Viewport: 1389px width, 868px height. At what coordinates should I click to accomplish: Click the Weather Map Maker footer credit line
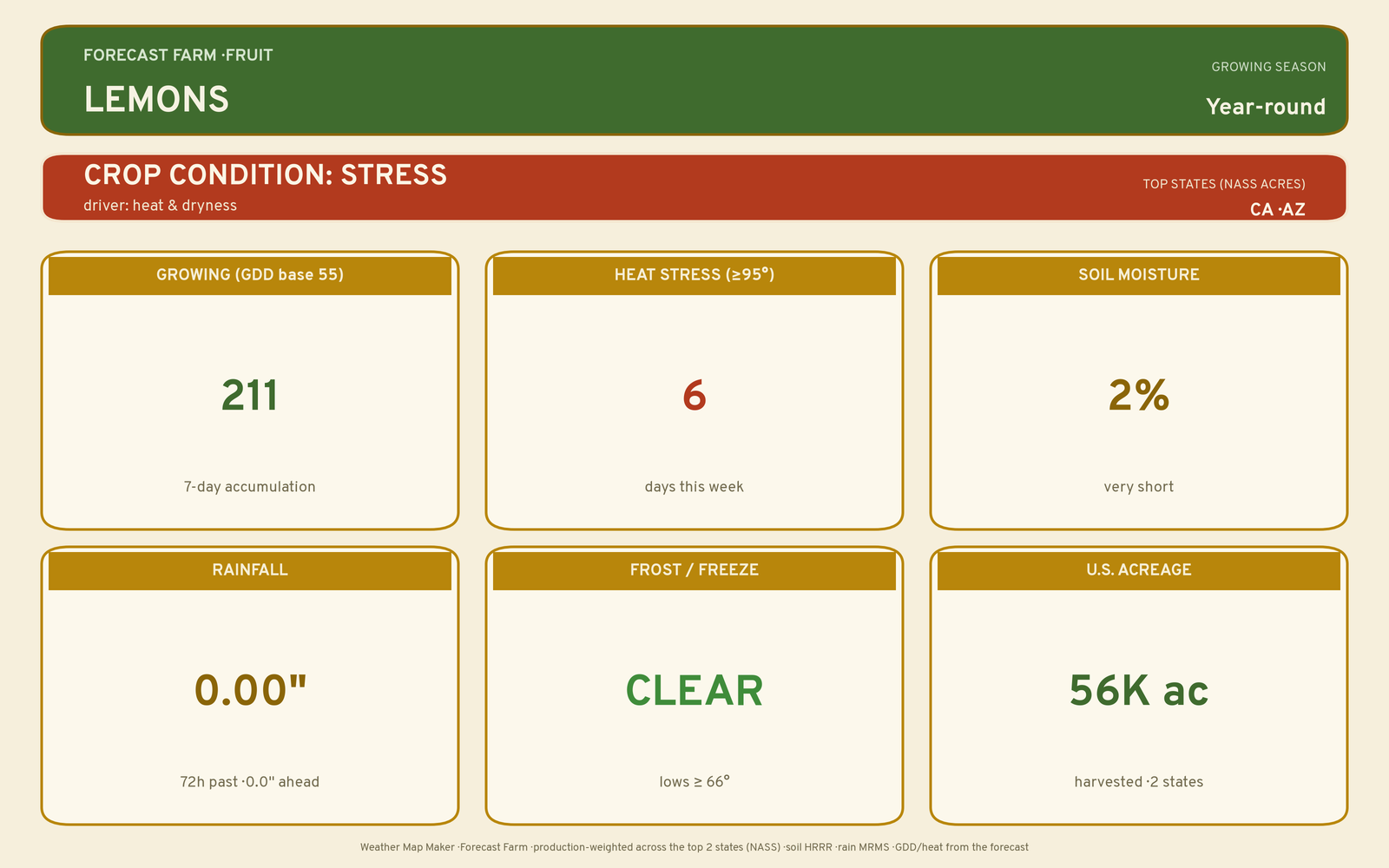click(x=694, y=847)
